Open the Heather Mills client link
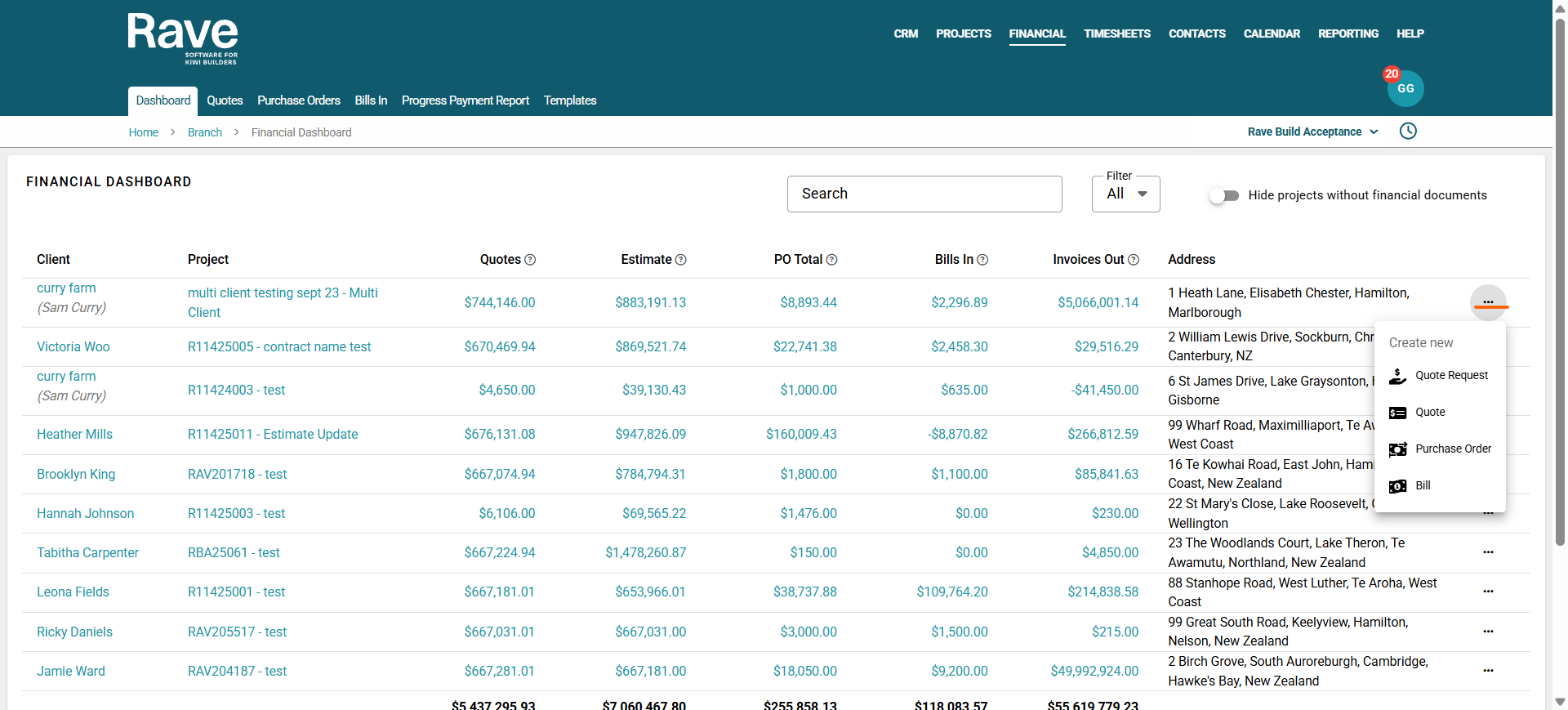Screen dimensions: 1568x710 74,435
